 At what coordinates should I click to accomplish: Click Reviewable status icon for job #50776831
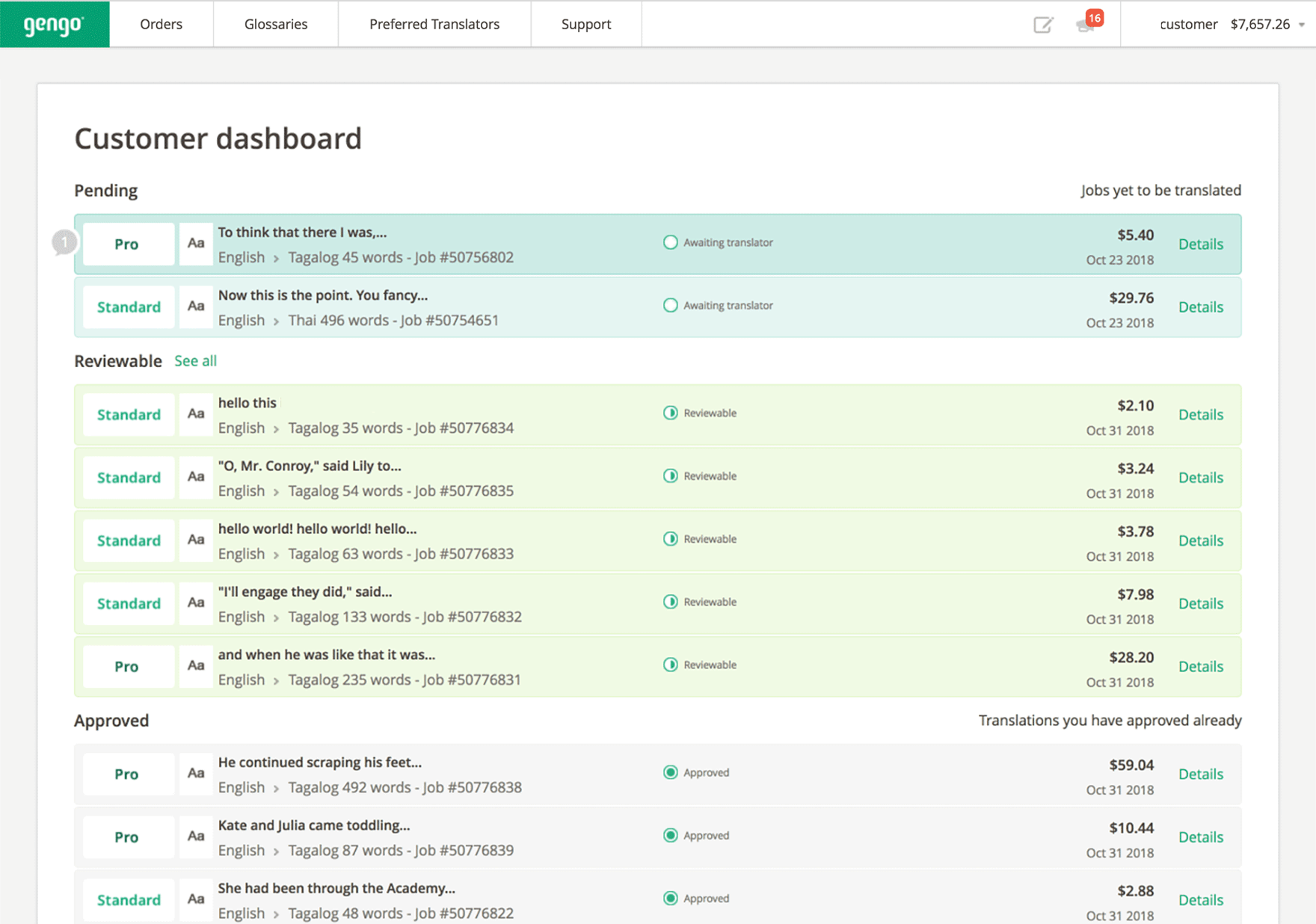[670, 665]
